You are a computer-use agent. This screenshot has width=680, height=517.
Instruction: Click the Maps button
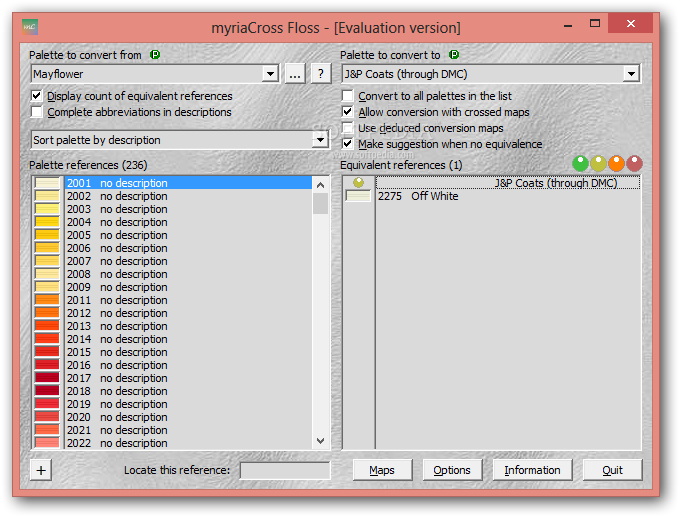click(382, 470)
